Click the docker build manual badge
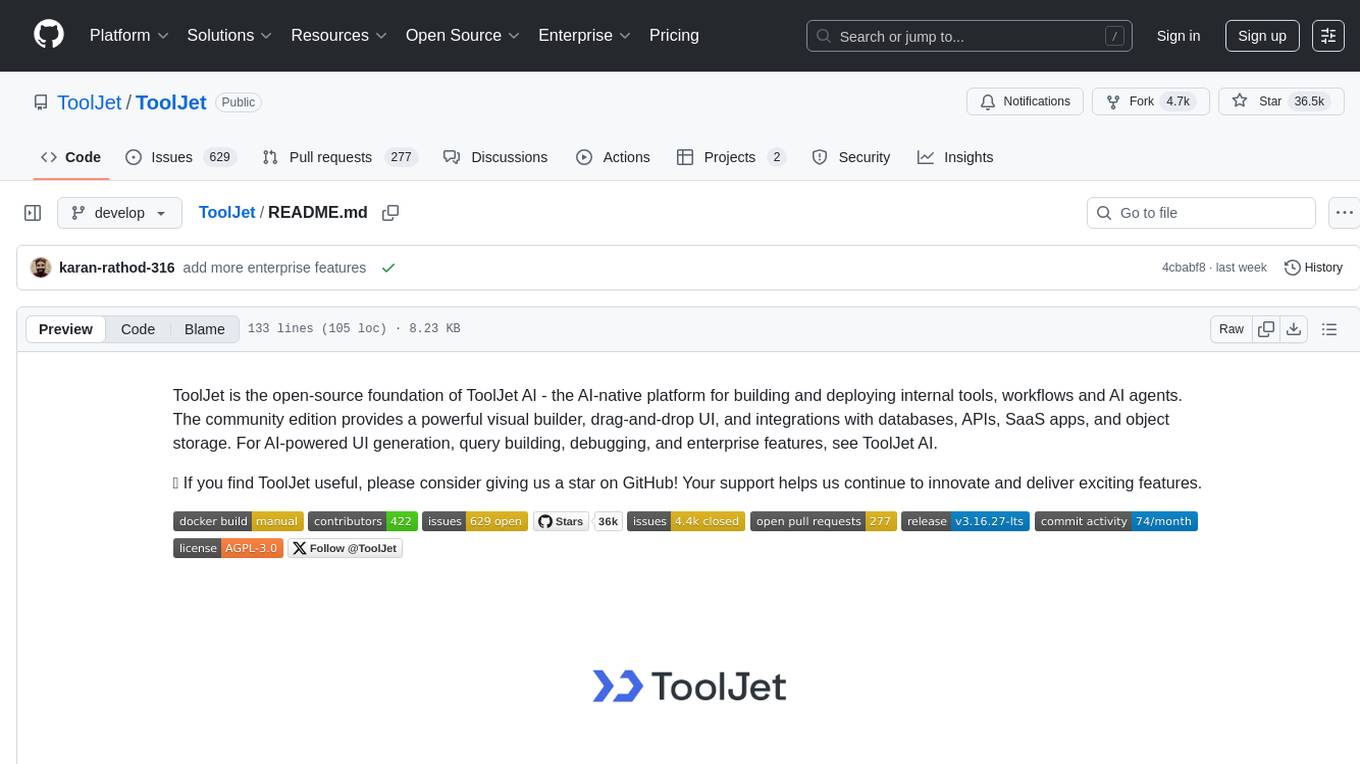 pos(238,521)
